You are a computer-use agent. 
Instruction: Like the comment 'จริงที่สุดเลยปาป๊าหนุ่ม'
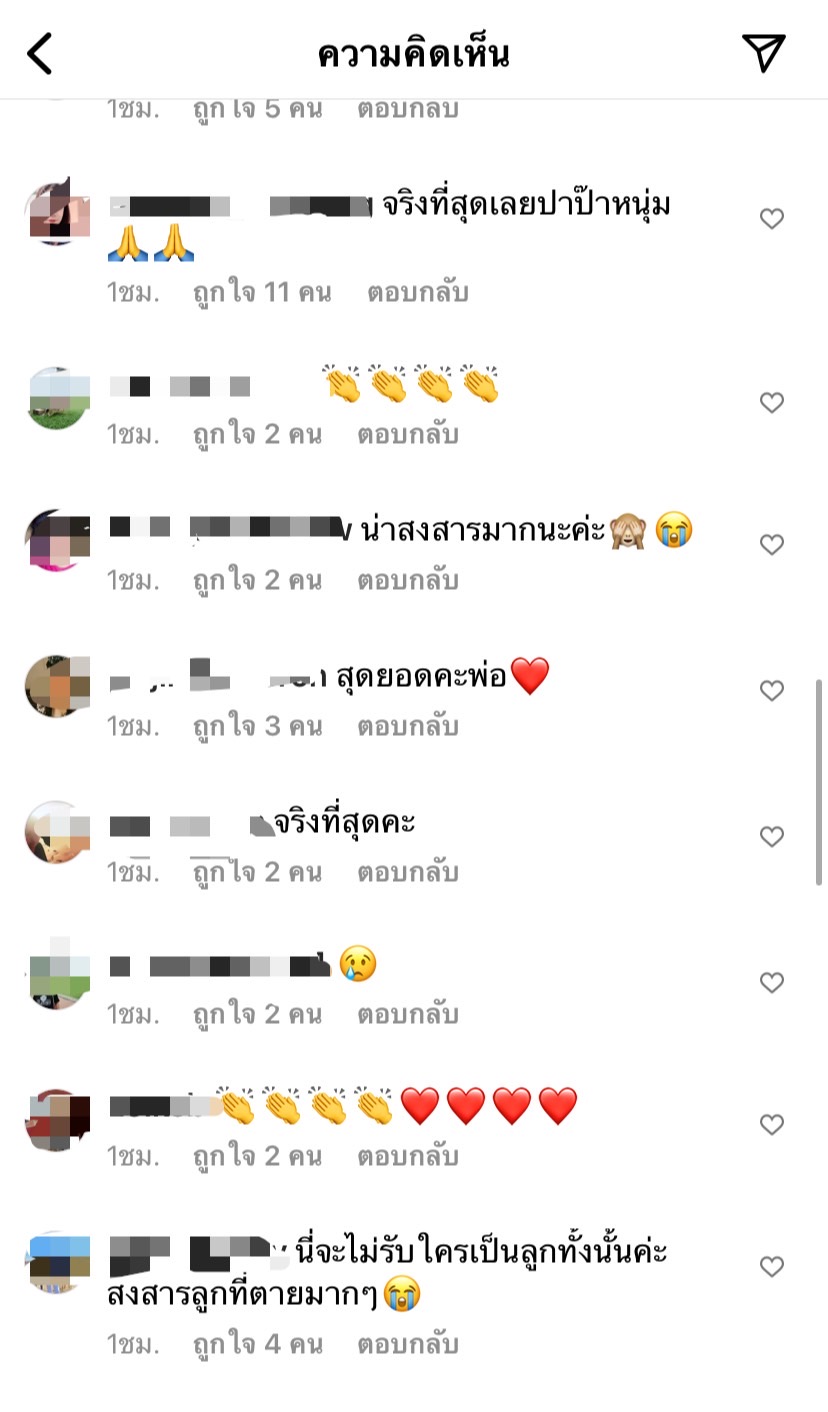771,218
